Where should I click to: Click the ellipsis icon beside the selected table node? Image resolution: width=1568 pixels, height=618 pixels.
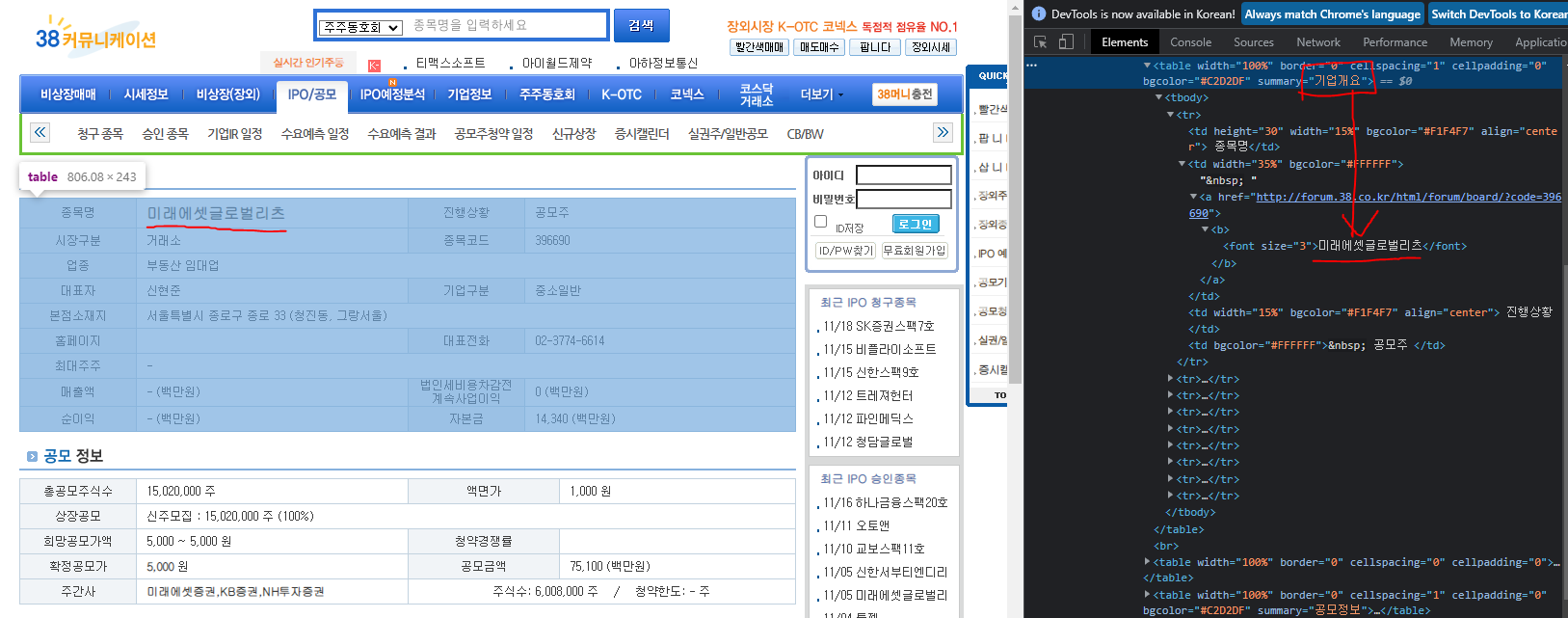click(x=1032, y=66)
